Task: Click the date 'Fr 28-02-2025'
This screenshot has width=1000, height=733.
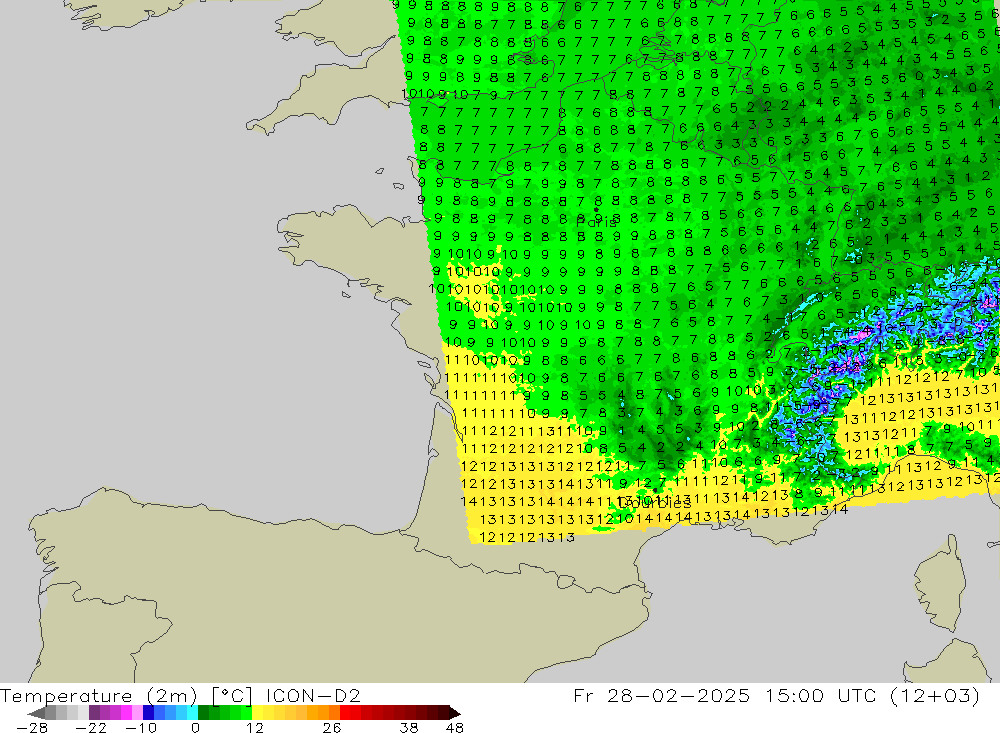Action: [x=661, y=695]
